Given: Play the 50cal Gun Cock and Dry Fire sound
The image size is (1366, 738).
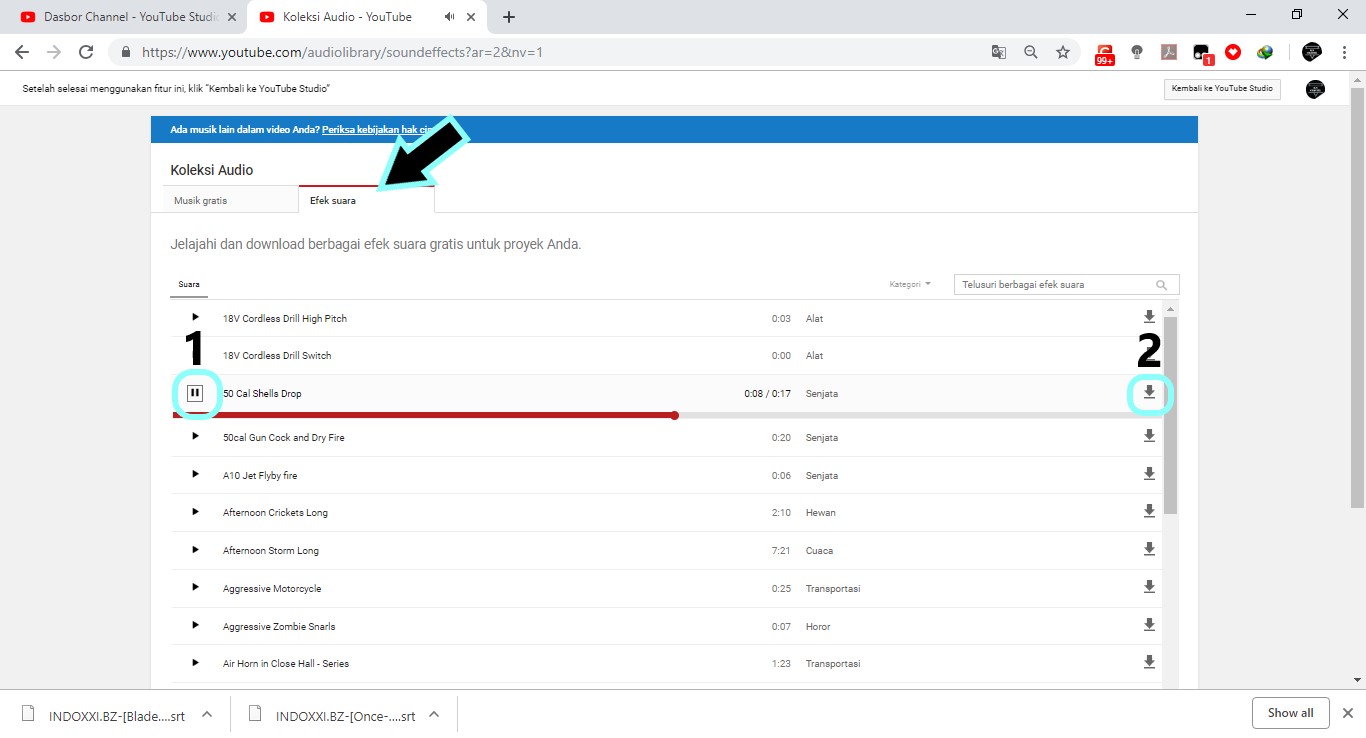Looking at the screenshot, I should pyautogui.click(x=195, y=437).
